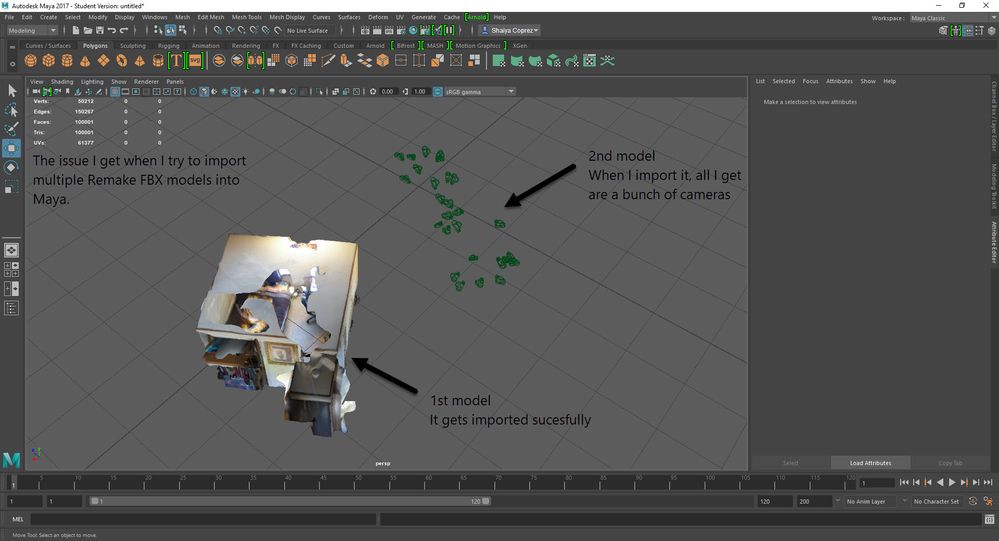Toggle the Modeling Toolkit sidebar button
This screenshot has height=541, width=999.
tap(993, 186)
